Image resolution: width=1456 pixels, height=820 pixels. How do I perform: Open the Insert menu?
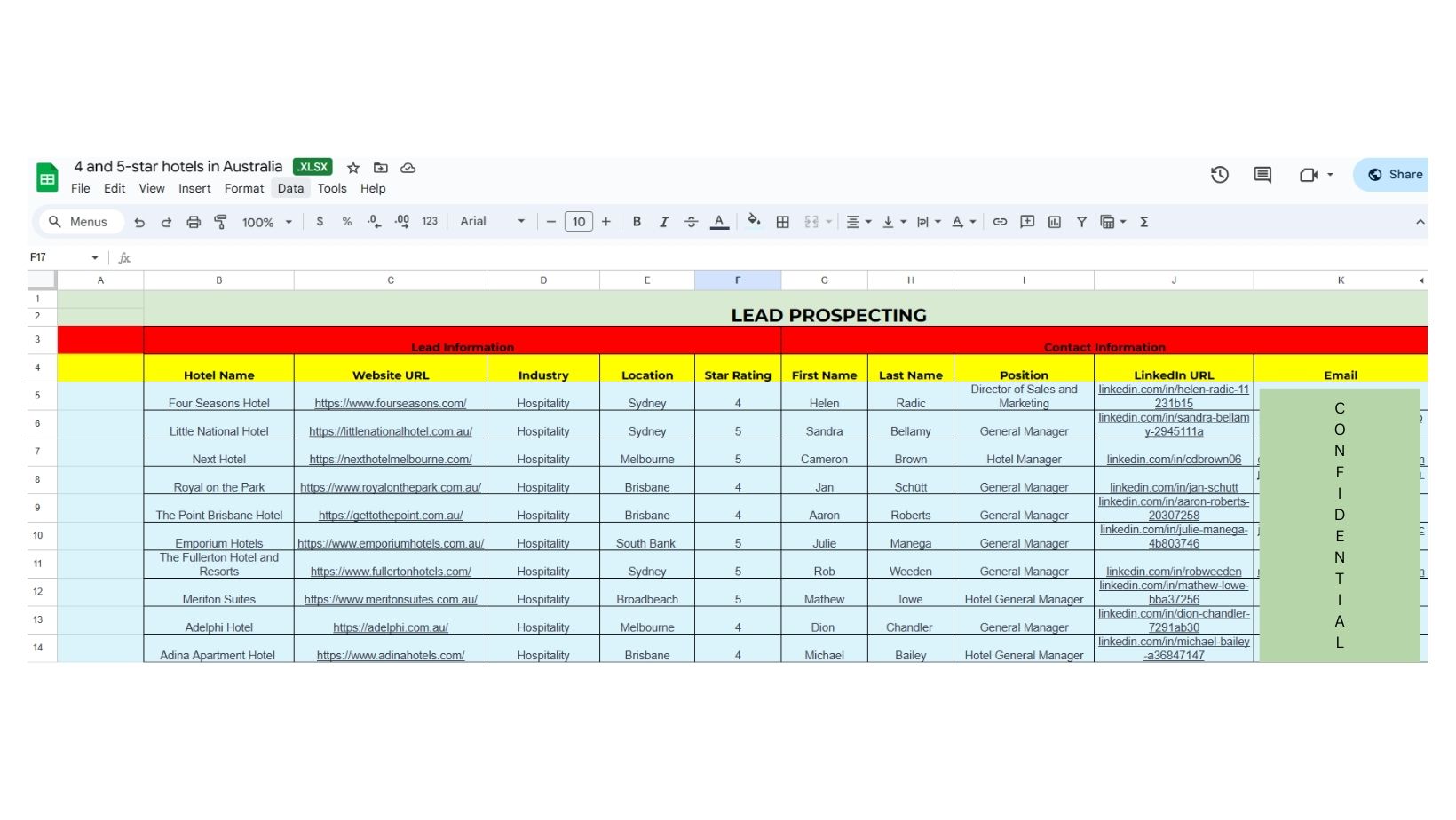coord(194,188)
